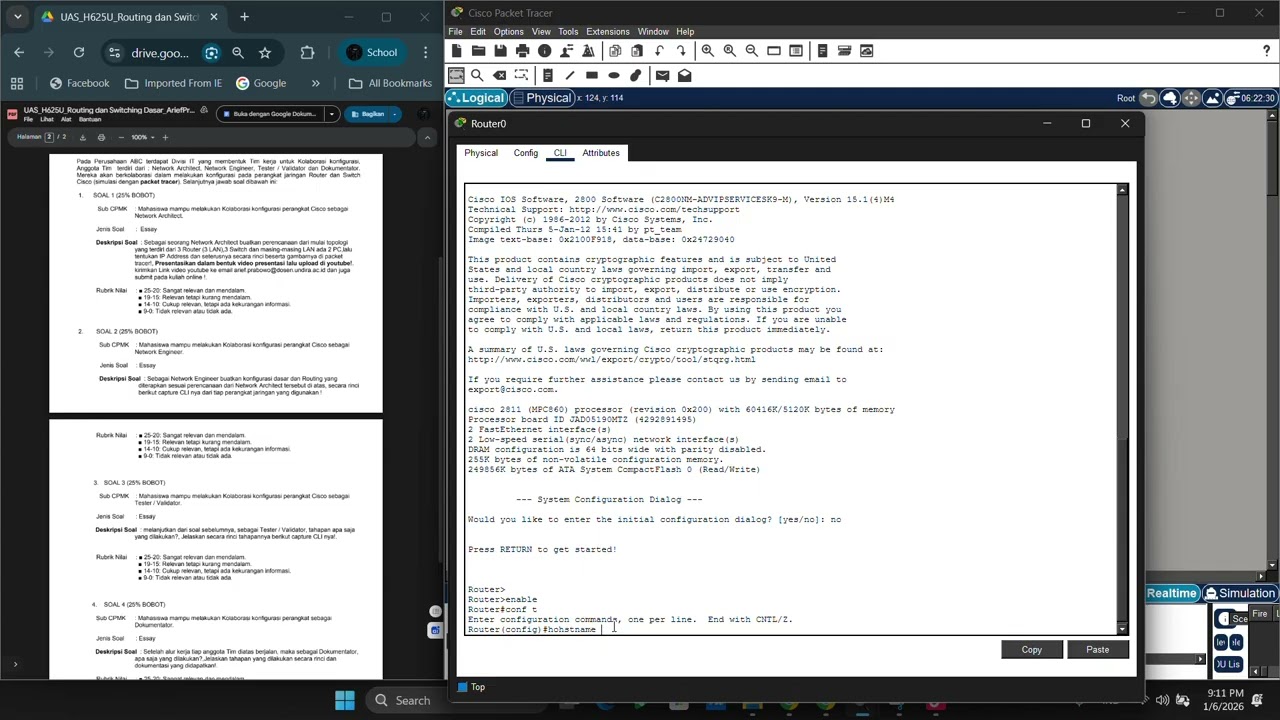This screenshot has height=720, width=1280.
Task: Switch to Simulation mode
Action: 1240,593
